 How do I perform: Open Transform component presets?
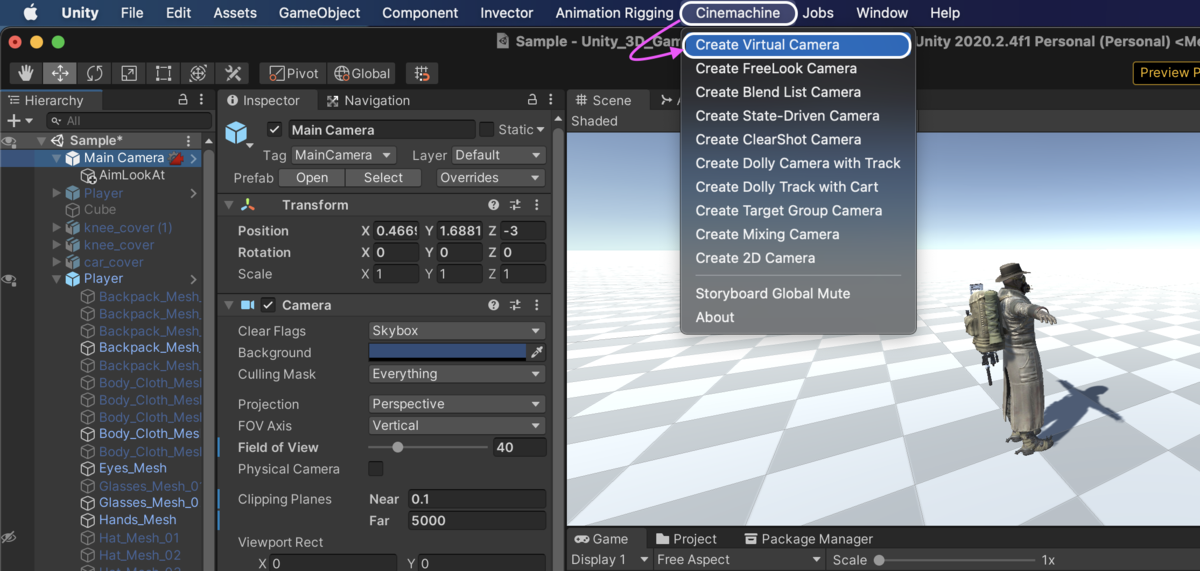[x=515, y=204]
